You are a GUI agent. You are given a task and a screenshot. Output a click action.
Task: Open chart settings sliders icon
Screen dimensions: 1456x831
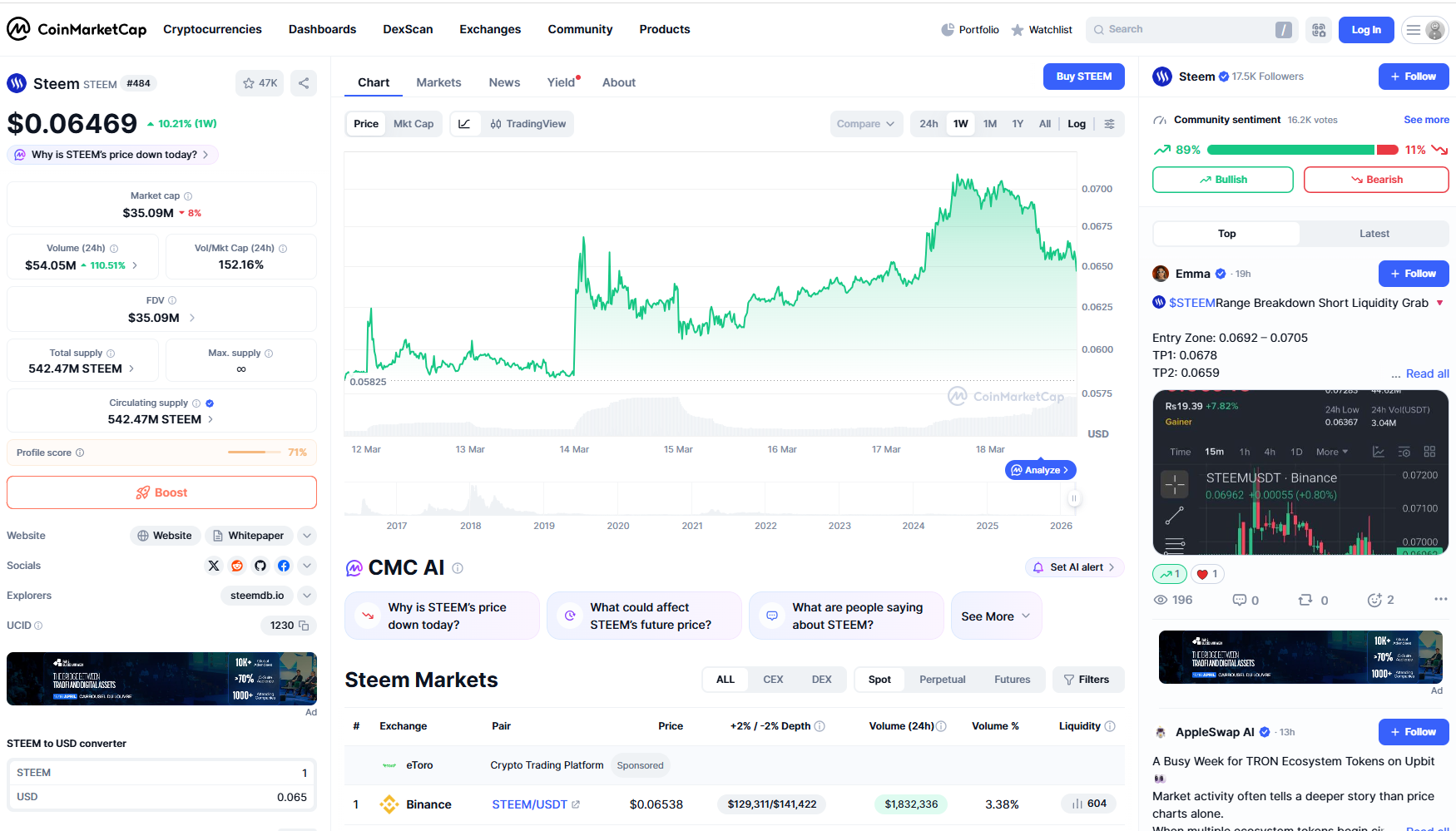click(1110, 124)
